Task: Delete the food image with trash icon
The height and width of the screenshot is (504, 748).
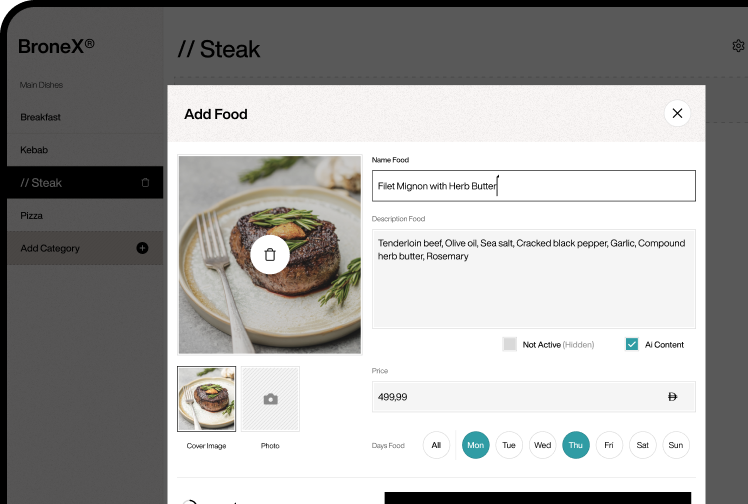Action: pos(269,255)
